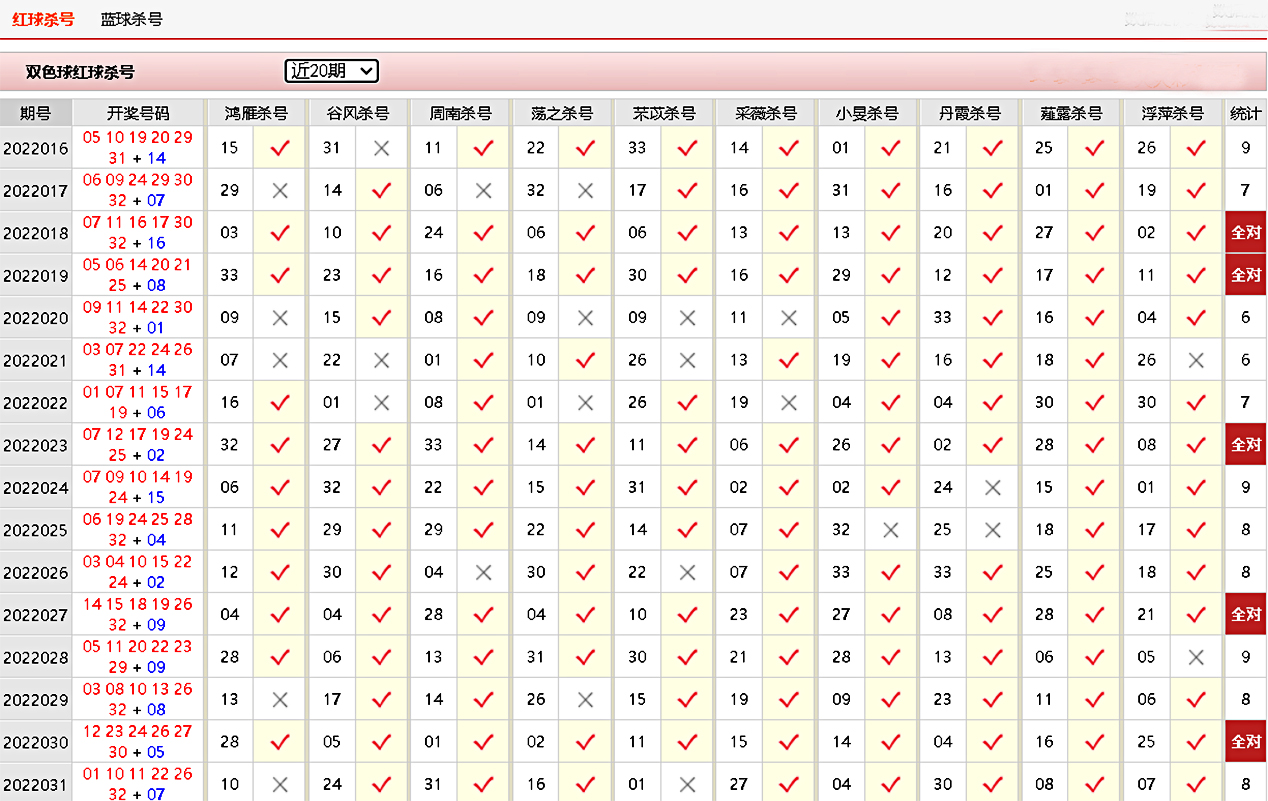Click the red checkmark for 丹霞杀号 in 2022023
1268x801 pixels.
click(992, 445)
